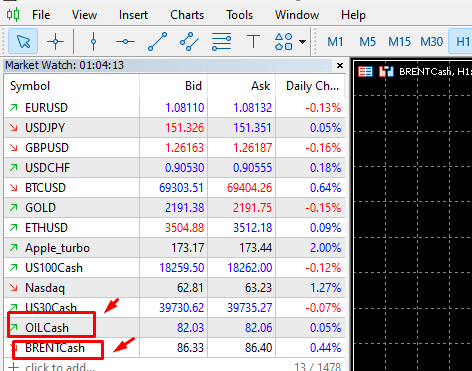Image resolution: width=472 pixels, height=371 pixels.
Task: Click Market Watch panel title bar
Action: tap(168, 65)
